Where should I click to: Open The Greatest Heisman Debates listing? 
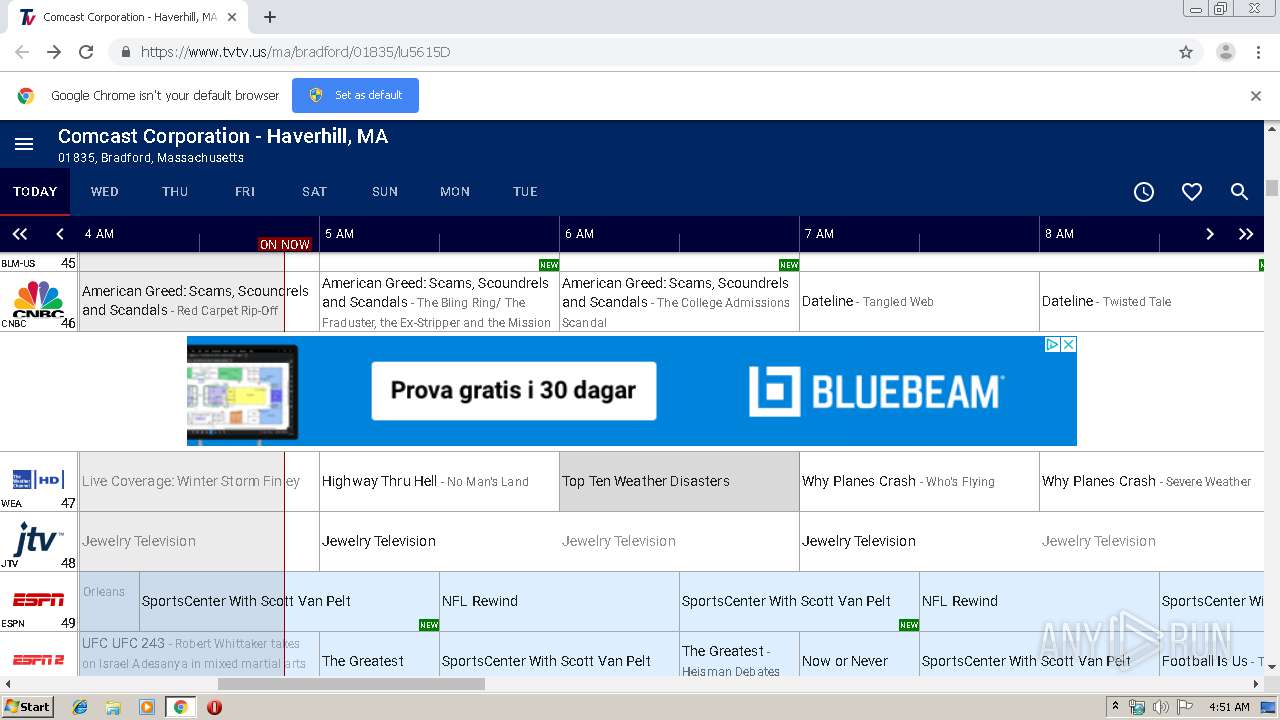pyautogui.click(x=739, y=654)
